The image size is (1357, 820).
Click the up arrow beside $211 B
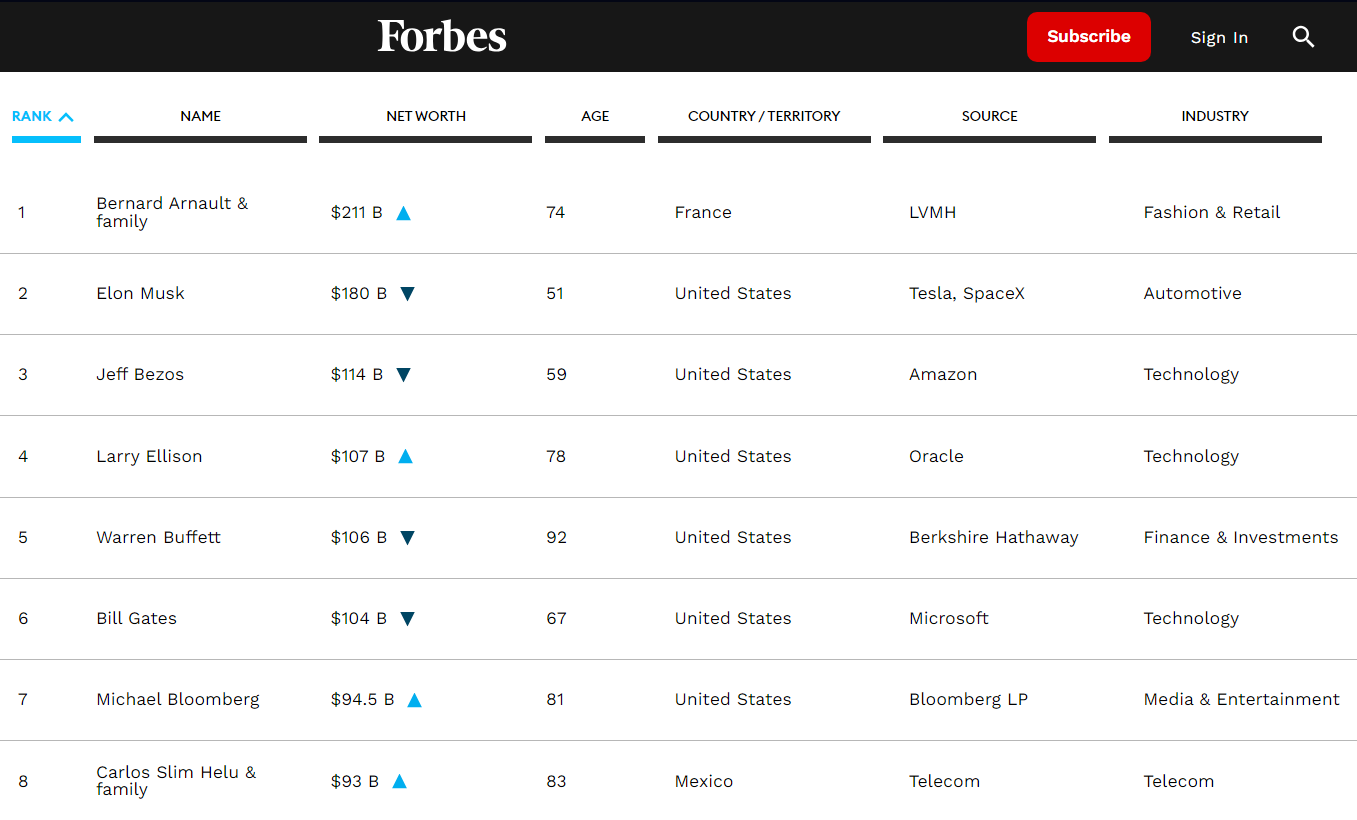tap(404, 213)
